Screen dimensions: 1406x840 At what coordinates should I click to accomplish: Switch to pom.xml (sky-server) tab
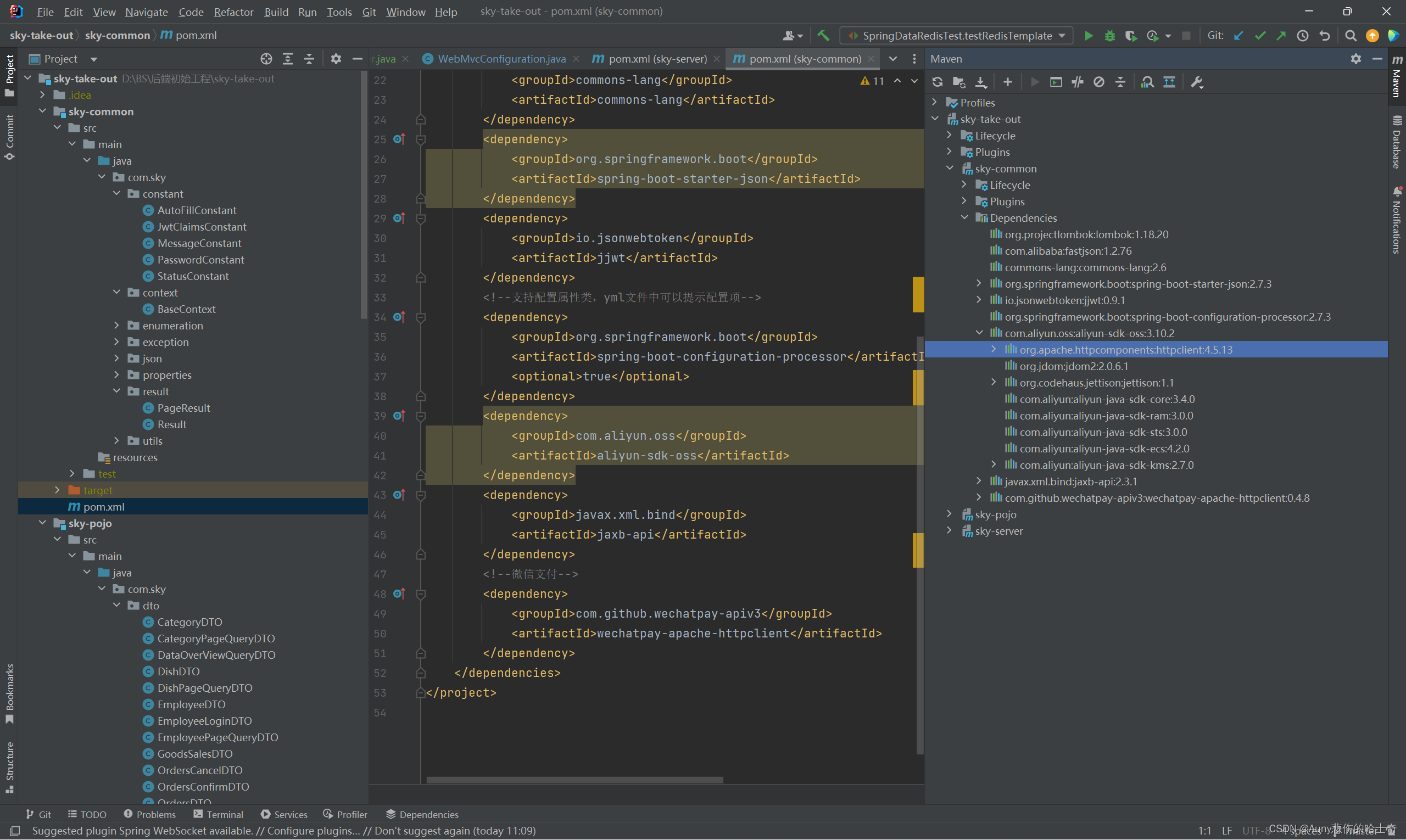657,59
